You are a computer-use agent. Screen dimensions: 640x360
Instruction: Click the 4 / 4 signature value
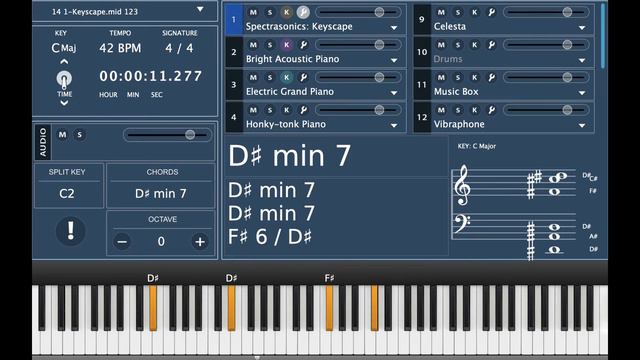point(180,48)
